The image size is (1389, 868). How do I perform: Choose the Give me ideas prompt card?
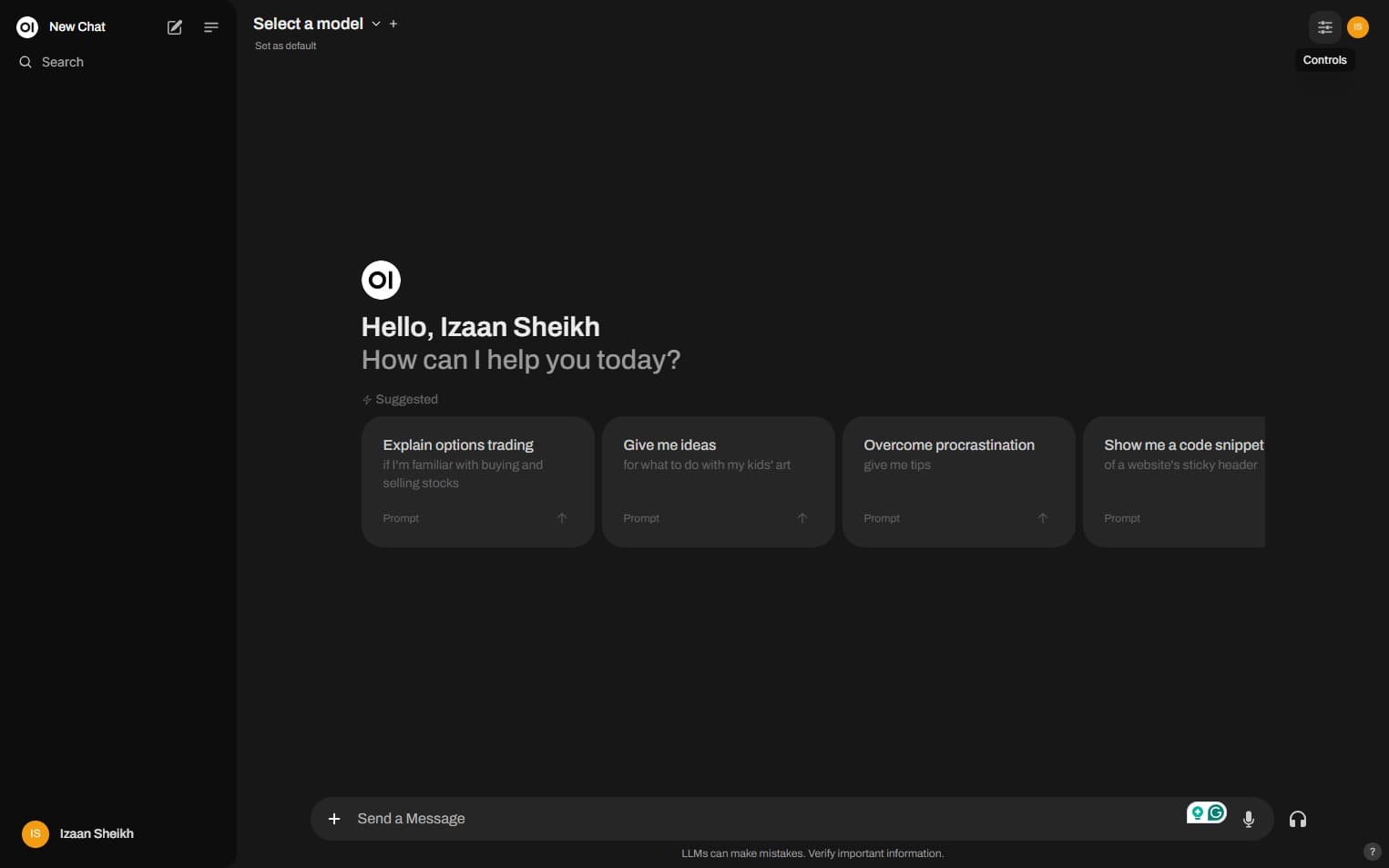click(719, 482)
